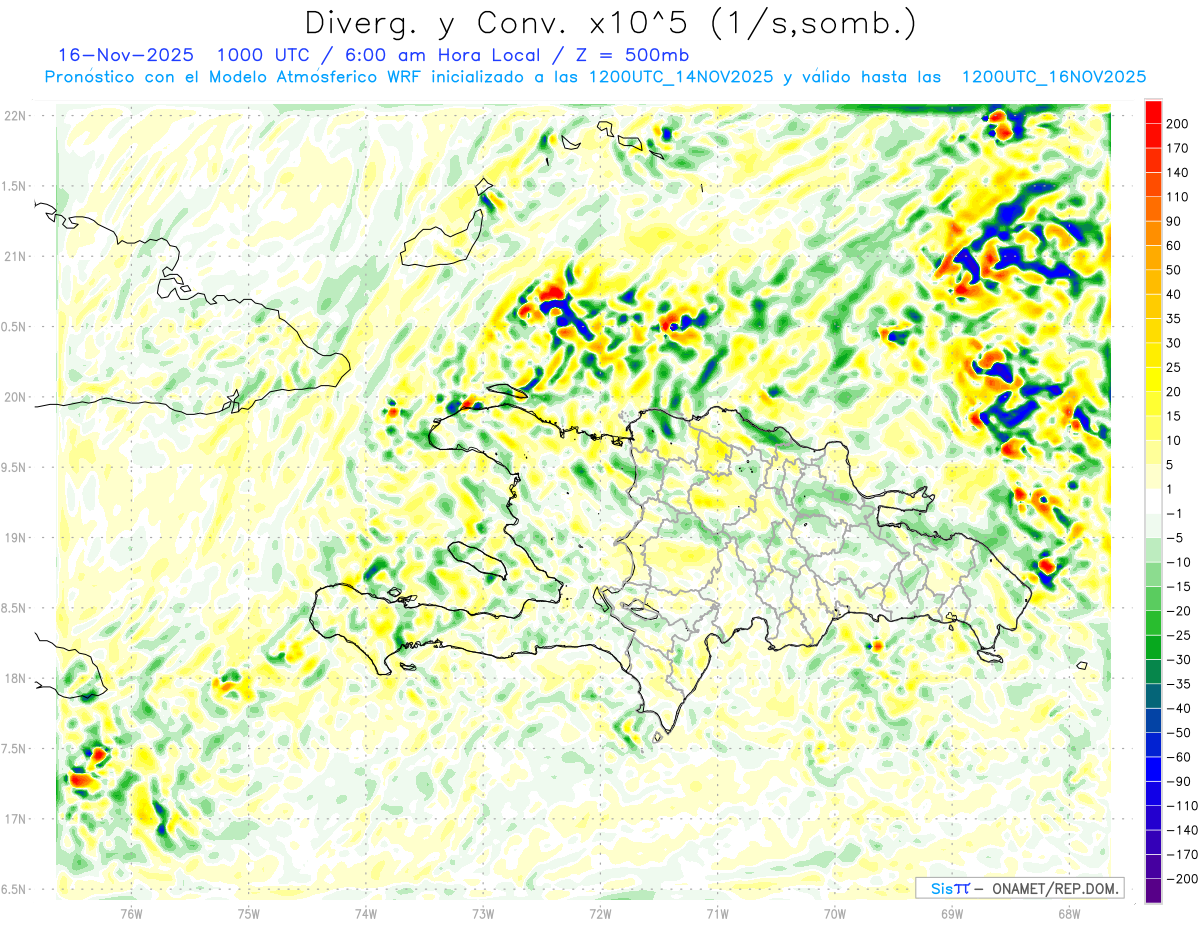Click the "-15" value on the color scale

[1179, 587]
